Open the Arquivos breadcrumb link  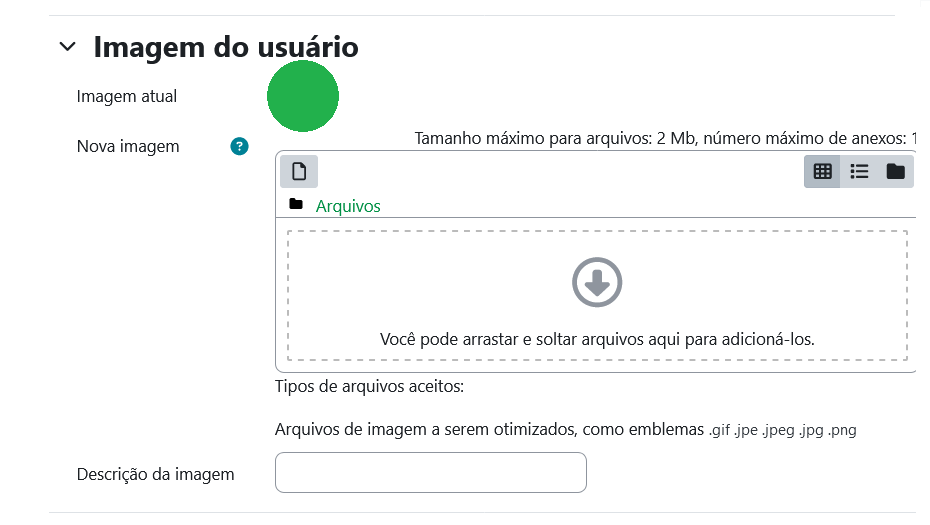click(348, 206)
